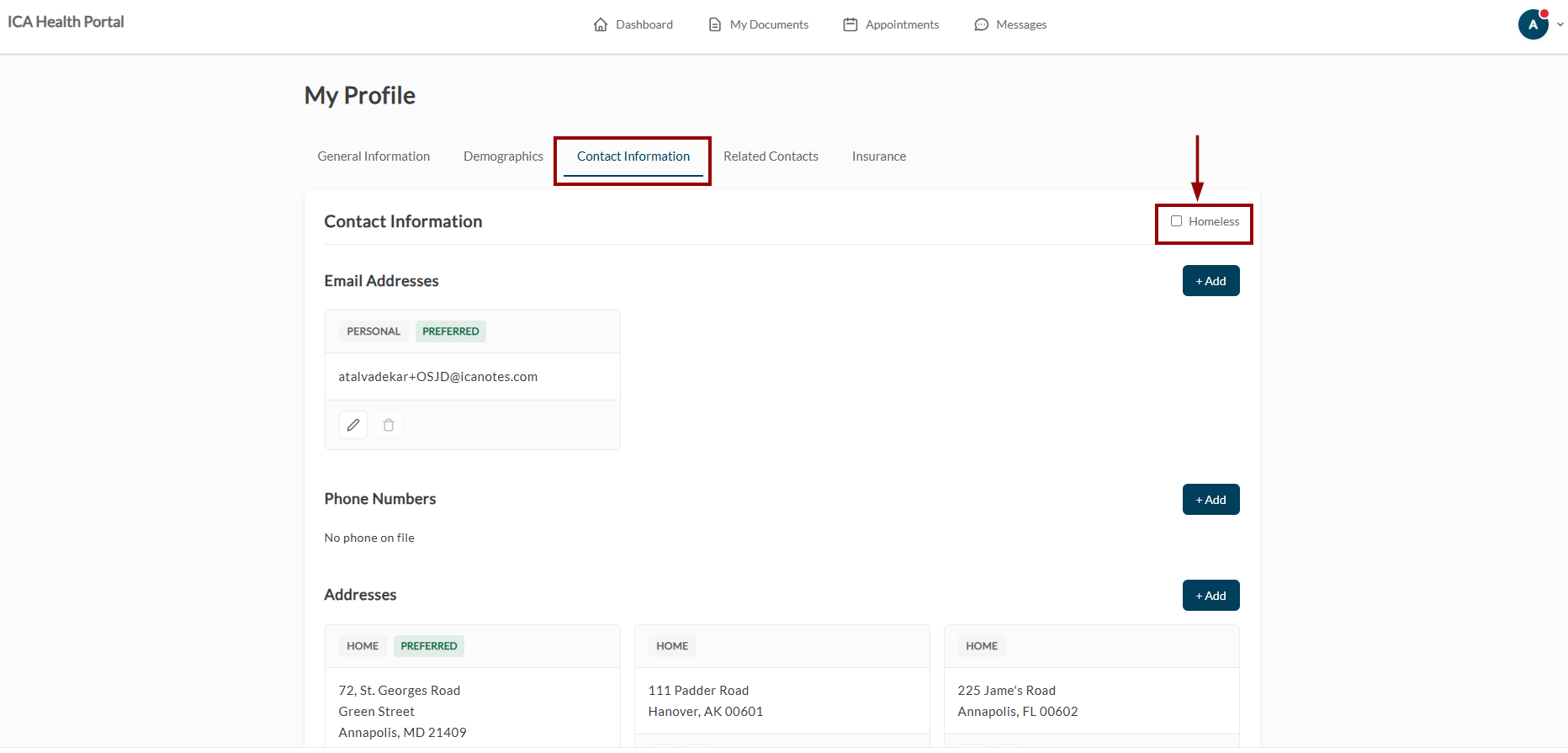Click the Dashboard home icon
This screenshot has width=1568, height=753.
601,24
